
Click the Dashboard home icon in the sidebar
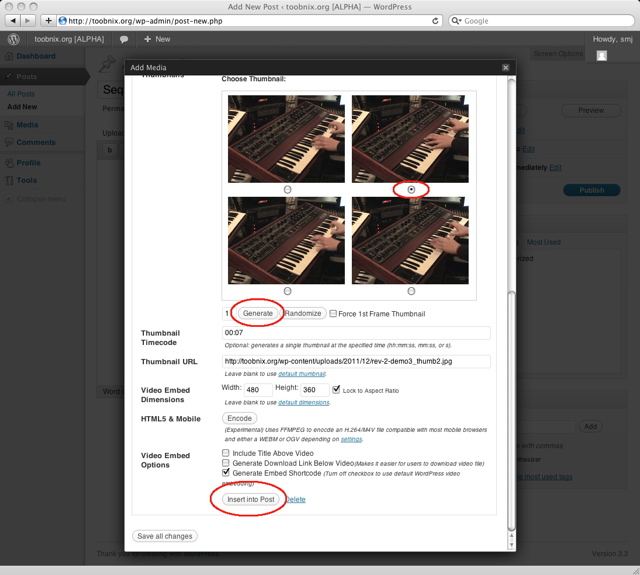pos(9,56)
